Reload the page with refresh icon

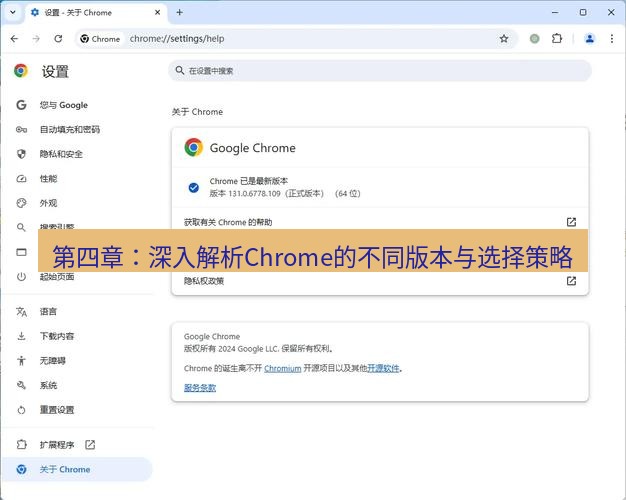click(58, 39)
